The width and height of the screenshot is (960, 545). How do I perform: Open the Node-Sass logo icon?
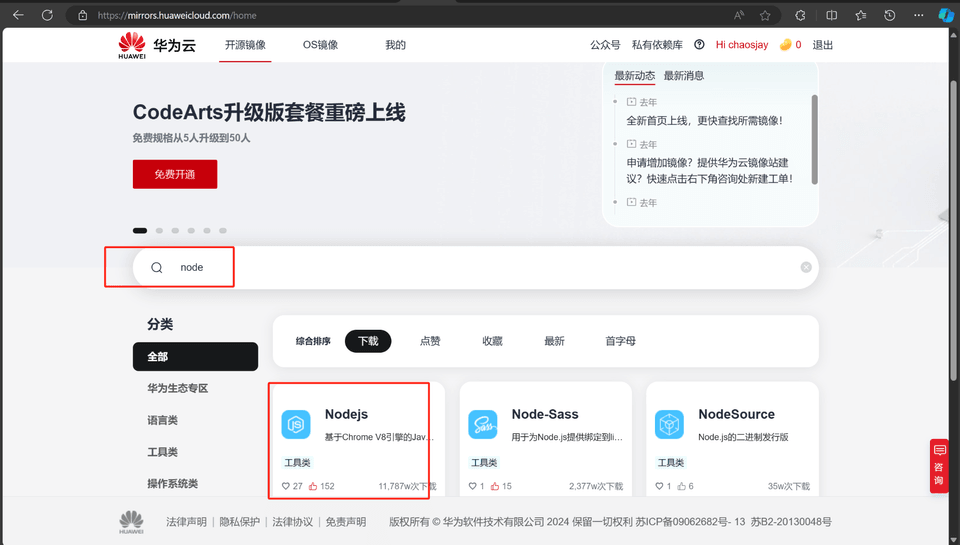point(482,424)
